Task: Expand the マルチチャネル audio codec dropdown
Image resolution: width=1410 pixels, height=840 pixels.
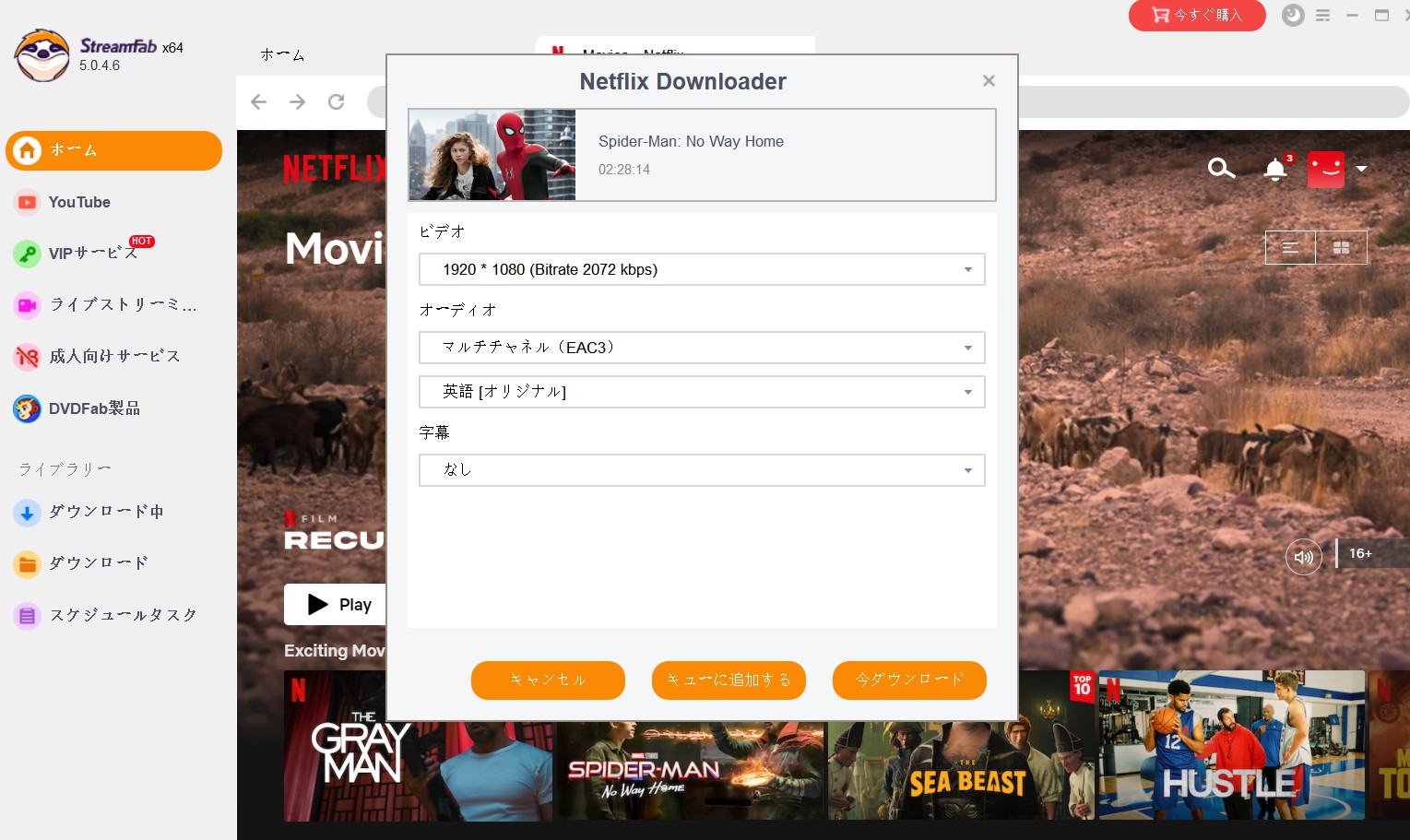Action: coord(702,348)
